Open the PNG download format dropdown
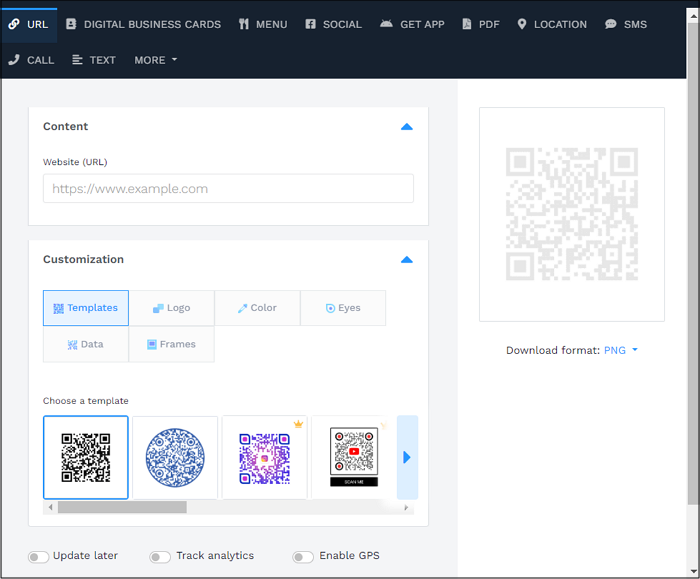The image size is (700, 579). [x=620, y=350]
